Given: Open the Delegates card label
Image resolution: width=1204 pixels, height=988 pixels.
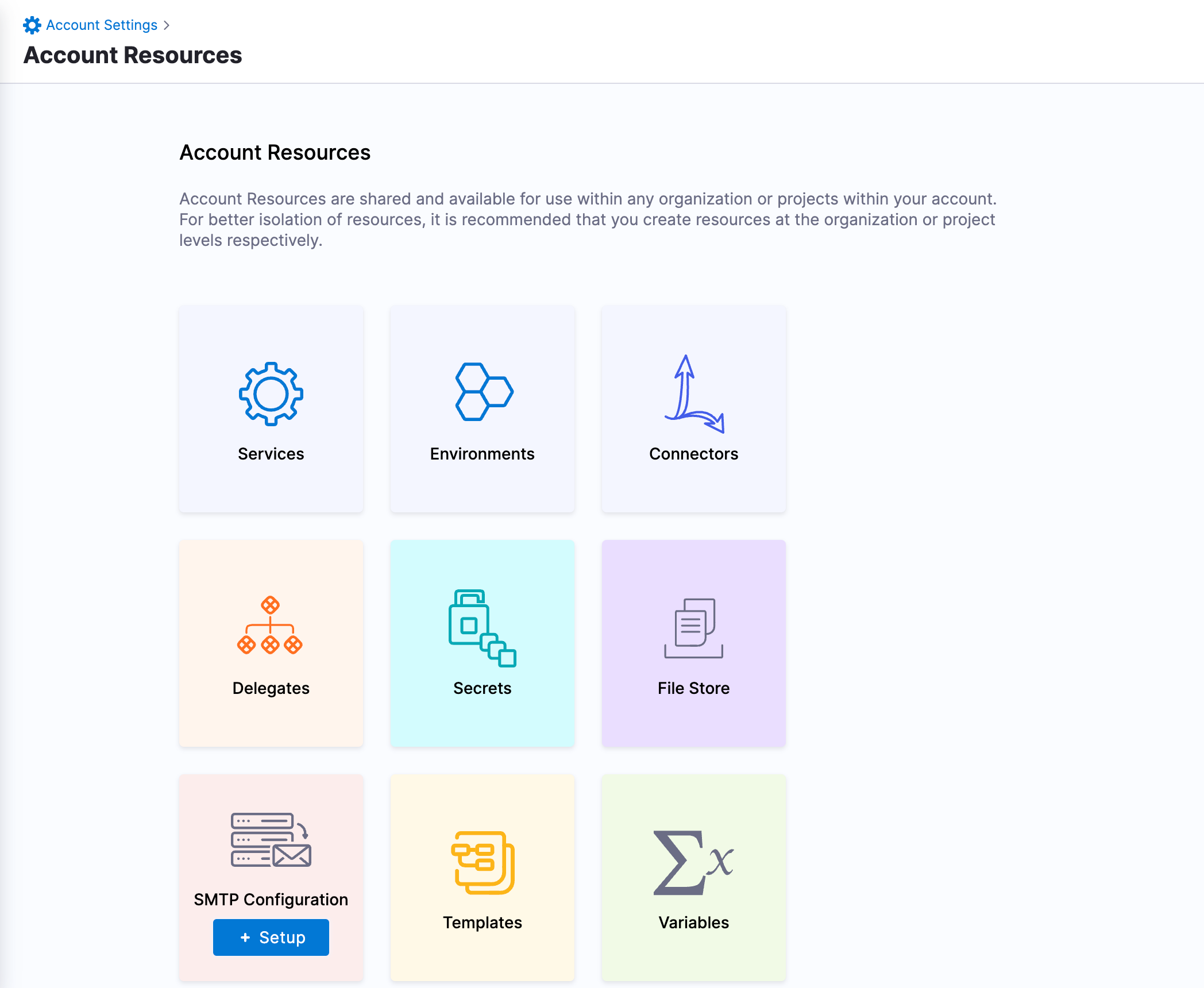Looking at the screenshot, I should (271, 688).
